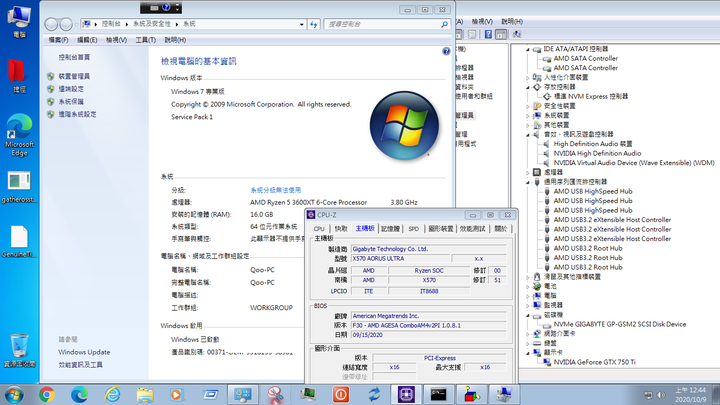This screenshot has height=405, width=720.
Task: Click 系統分級無法使用 rating link
Action: pyautogui.click(x=276, y=190)
